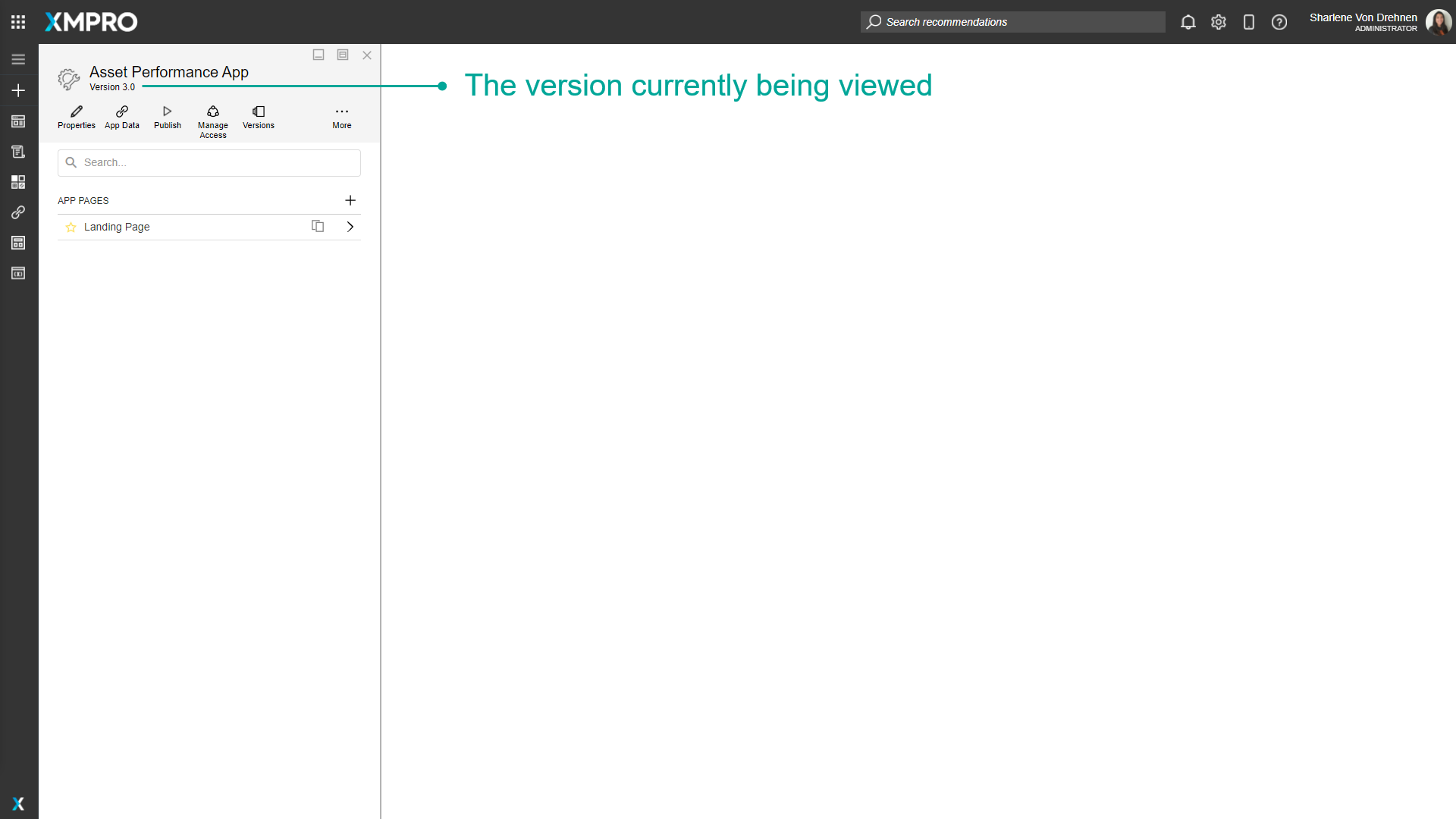Viewport: 1456px width, 819px height.
Task: Click the mobile device preview icon
Action: pyautogui.click(x=1249, y=22)
